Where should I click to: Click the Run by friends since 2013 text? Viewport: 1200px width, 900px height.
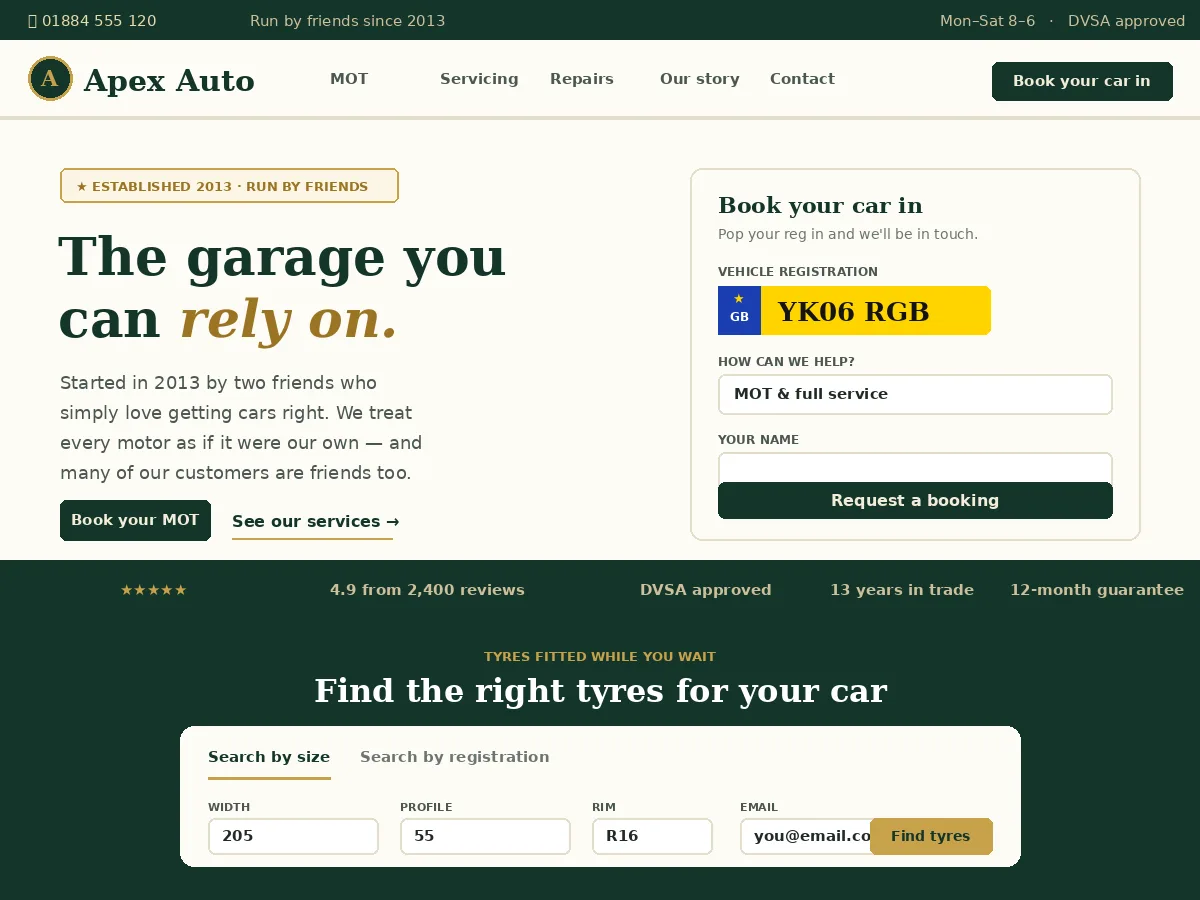348,21
